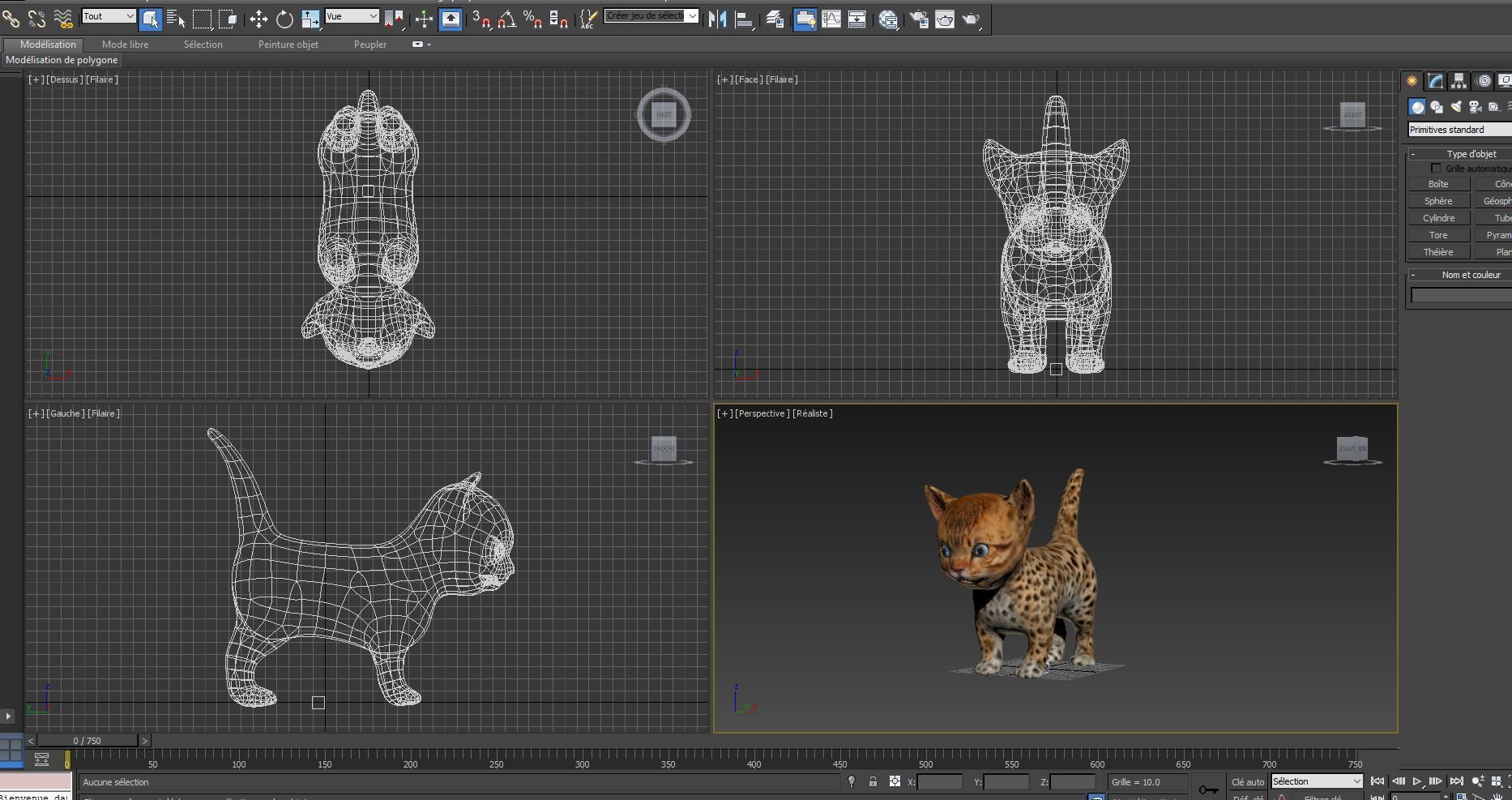The width and height of the screenshot is (1512, 800).
Task: Open the 'Peinture objet' ribbon tab
Action: click(288, 45)
